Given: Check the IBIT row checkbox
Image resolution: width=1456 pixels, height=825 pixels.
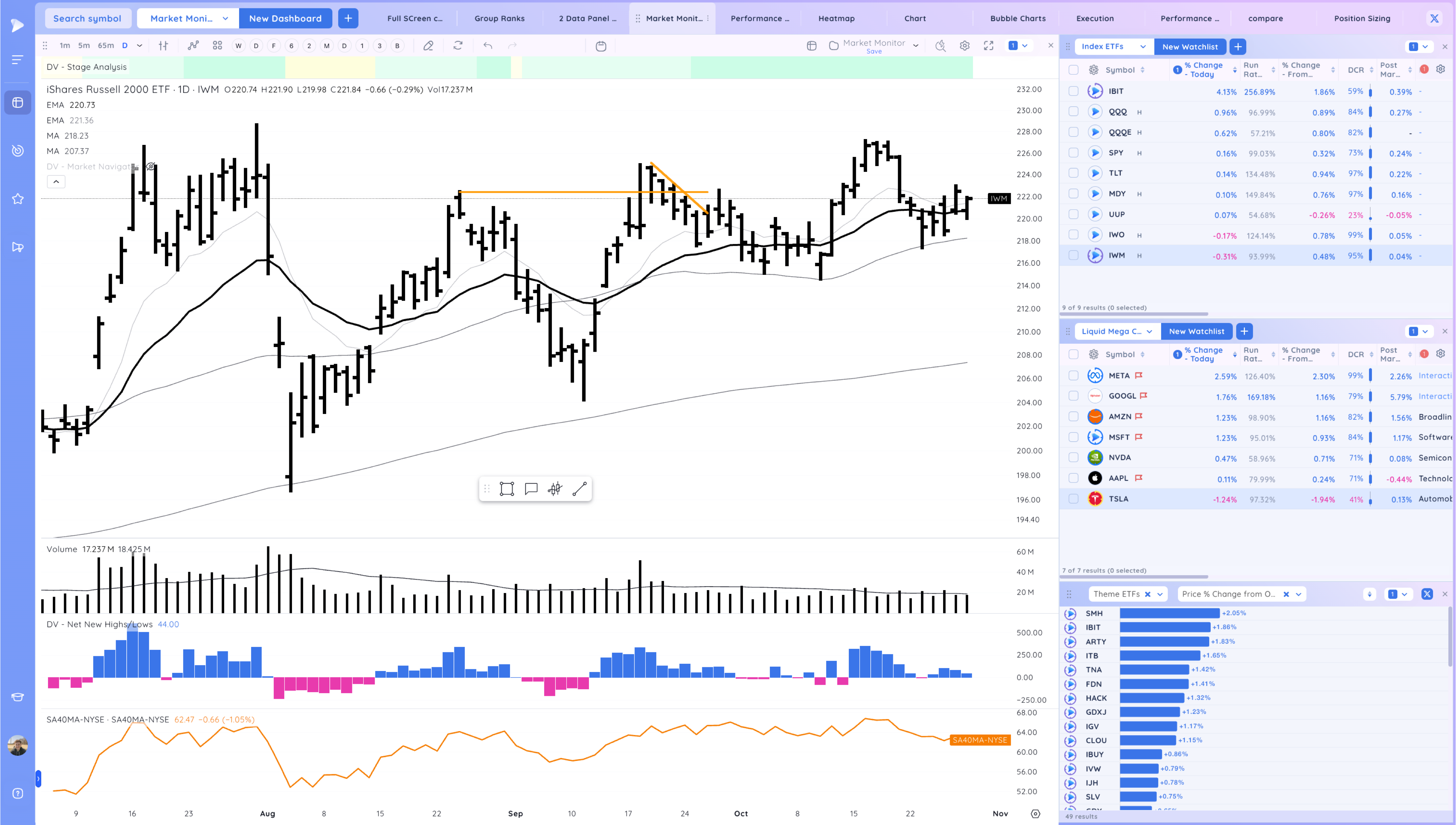Looking at the screenshot, I should 1073,91.
